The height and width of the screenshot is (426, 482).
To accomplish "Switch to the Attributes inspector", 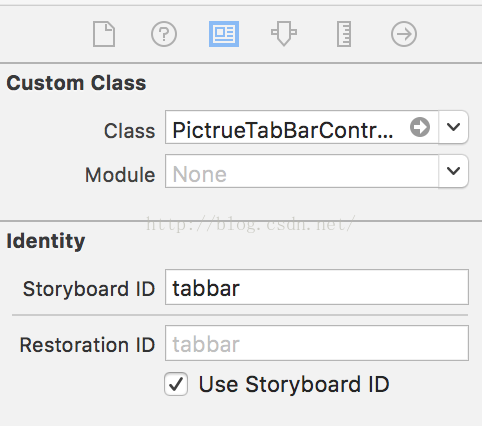I will (x=284, y=34).
